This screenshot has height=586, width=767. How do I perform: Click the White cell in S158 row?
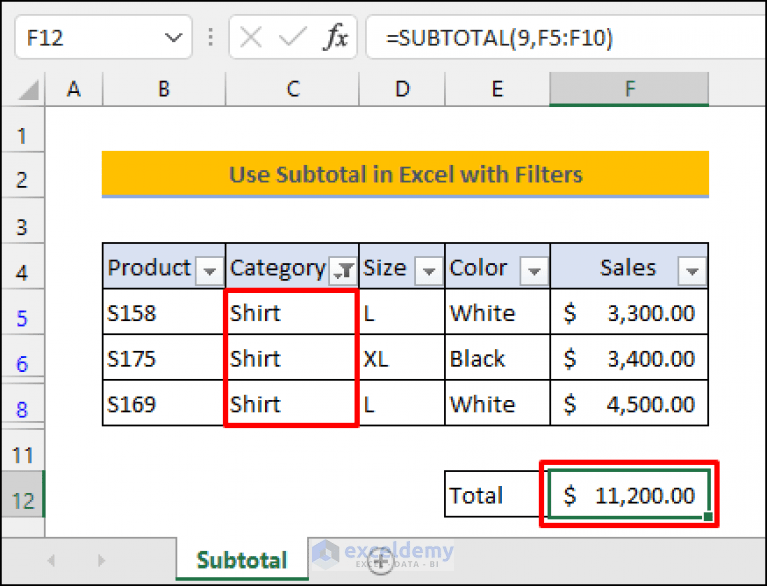point(497,313)
